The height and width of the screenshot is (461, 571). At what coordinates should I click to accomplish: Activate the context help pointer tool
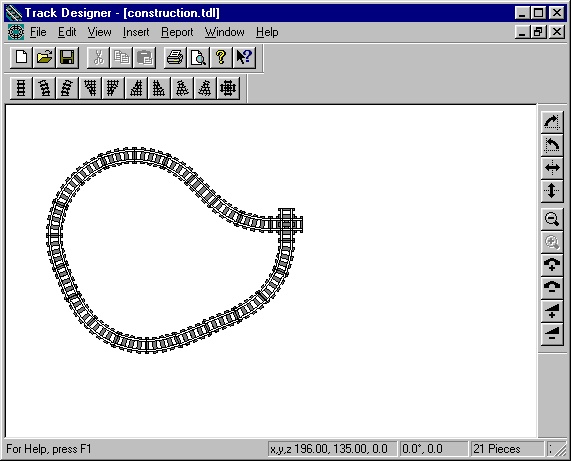[x=244, y=58]
